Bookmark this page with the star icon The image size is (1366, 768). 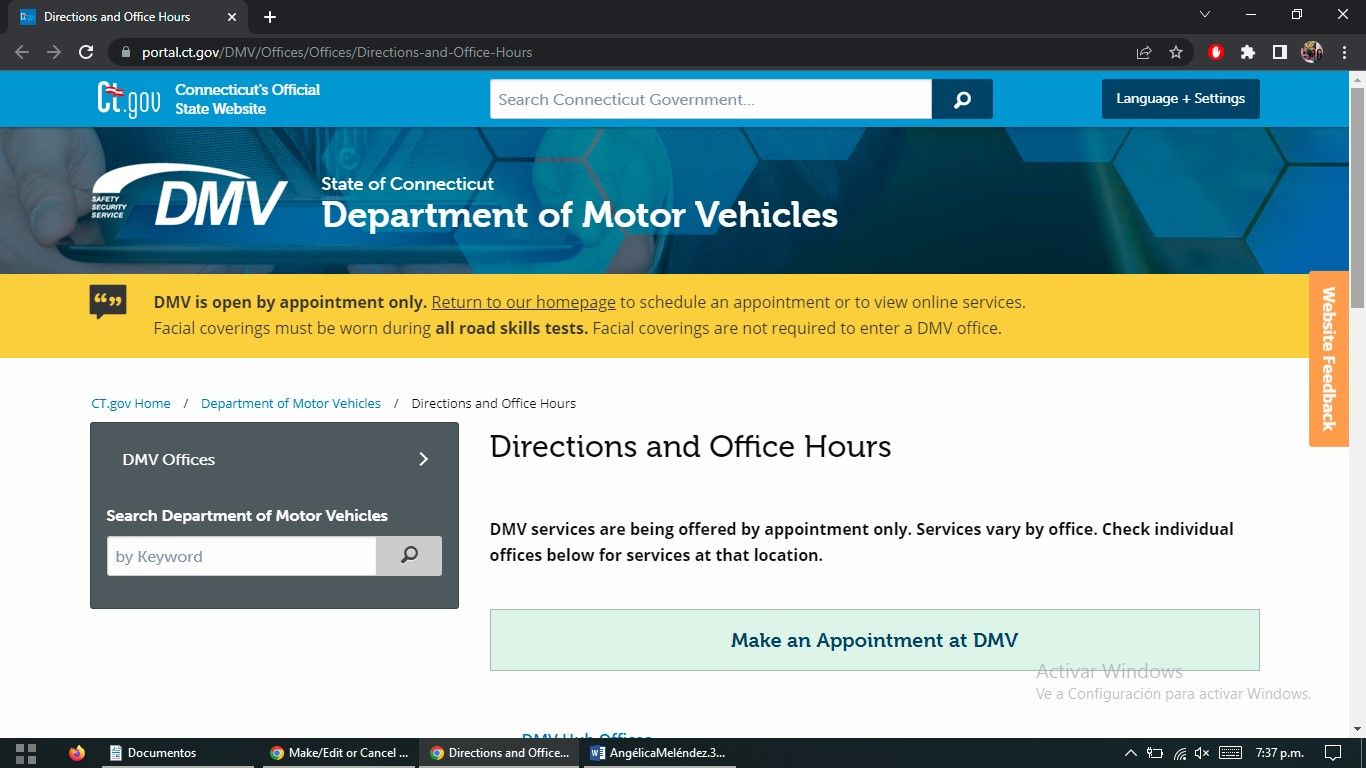(x=1176, y=51)
